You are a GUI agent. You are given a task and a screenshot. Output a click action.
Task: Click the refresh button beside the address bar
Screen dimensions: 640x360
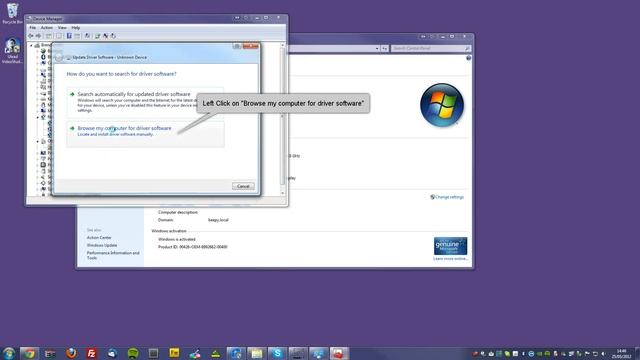click(x=384, y=48)
